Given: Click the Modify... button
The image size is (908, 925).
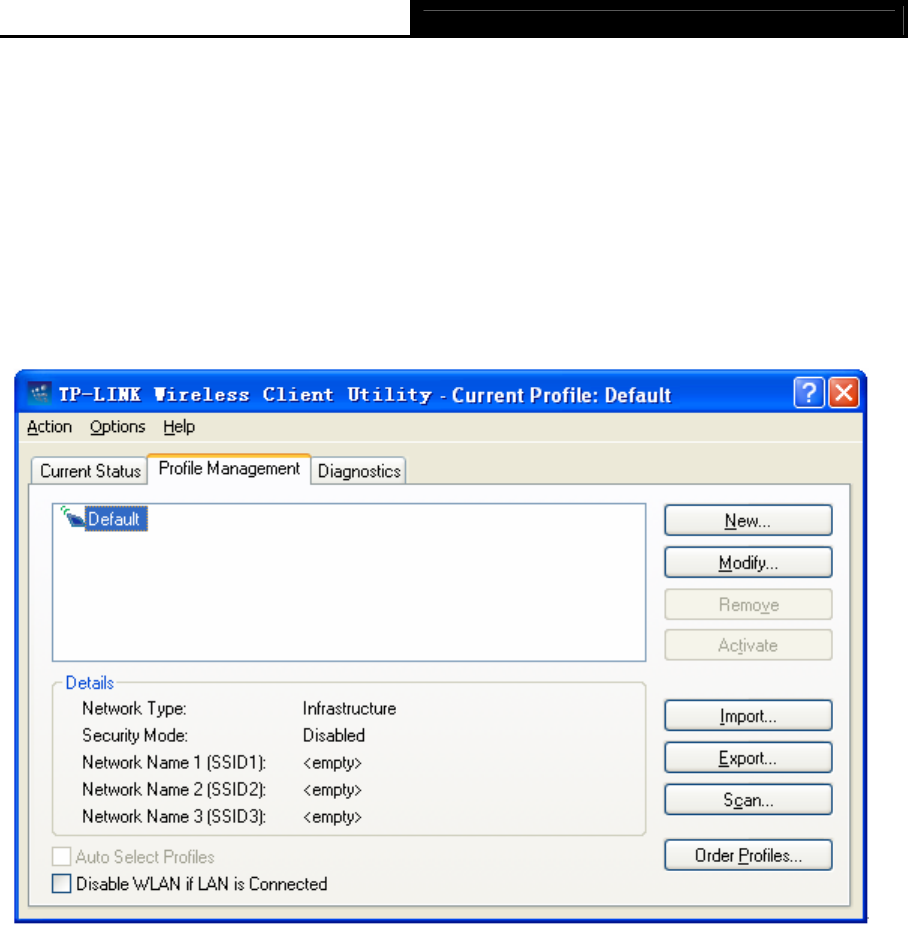Looking at the screenshot, I should click(748, 562).
